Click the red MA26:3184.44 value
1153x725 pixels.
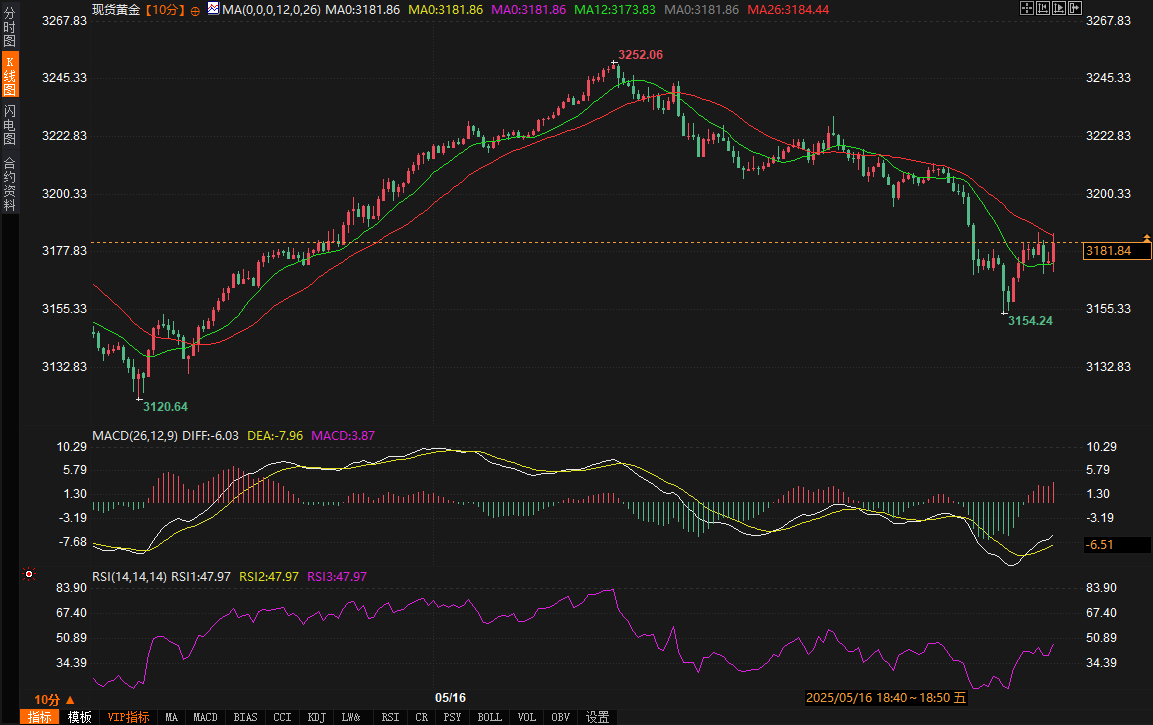coord(788,10)
